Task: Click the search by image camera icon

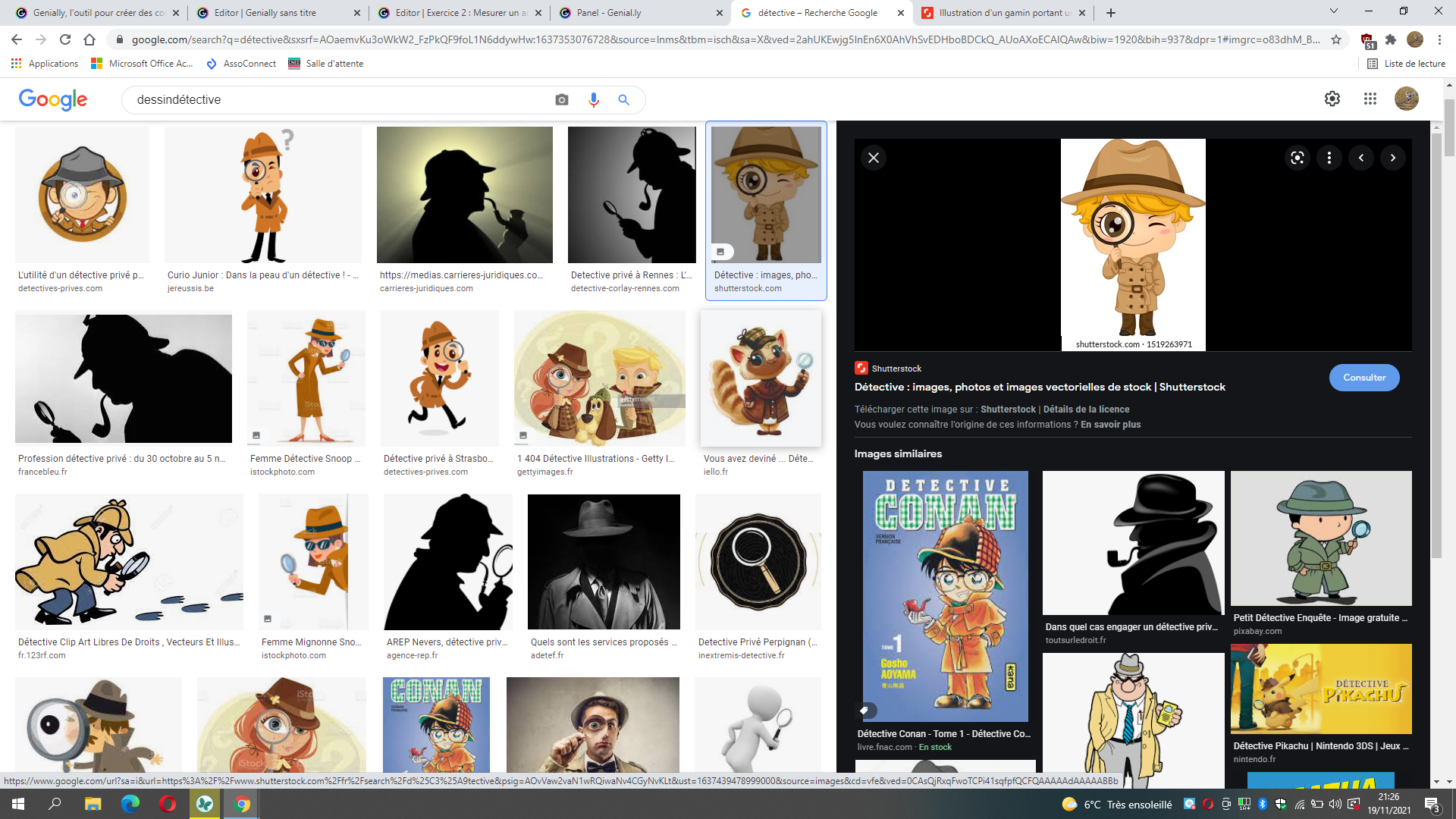Action: [561, 99]
